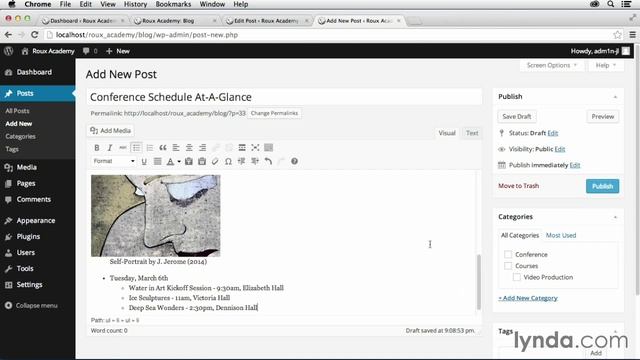This screenshot has width=640, height=360.
Task: Bookmark this page with star icon
Action: pos(617,35)
